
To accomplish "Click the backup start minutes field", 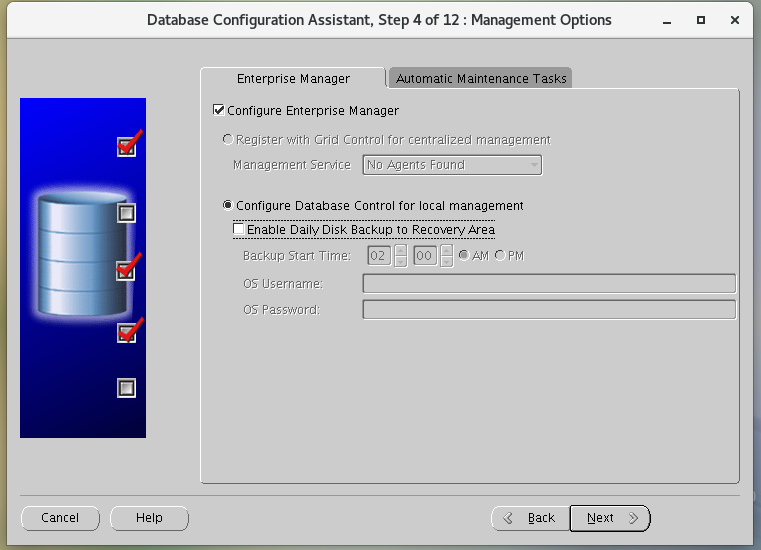I will pyautogui.click(x=425, y=256).
